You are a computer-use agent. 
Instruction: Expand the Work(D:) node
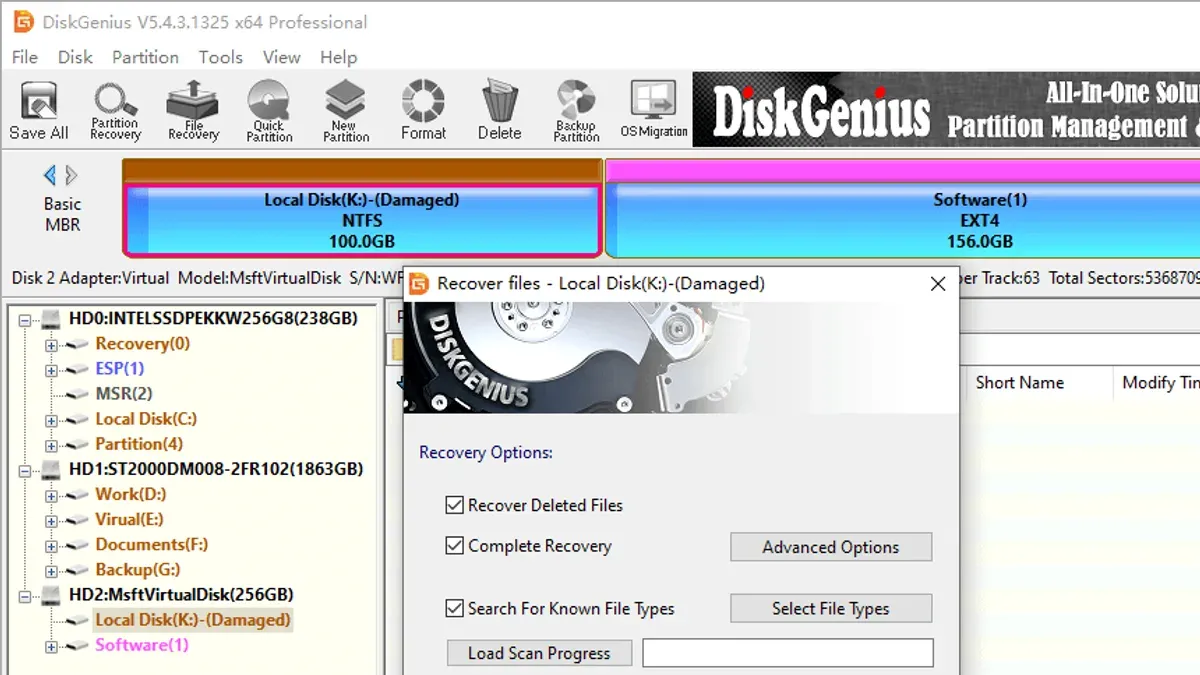point(51,495)
